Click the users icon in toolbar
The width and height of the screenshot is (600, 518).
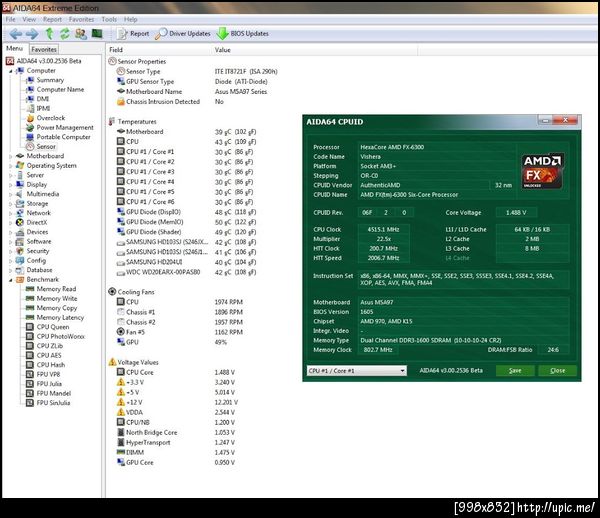81,34
